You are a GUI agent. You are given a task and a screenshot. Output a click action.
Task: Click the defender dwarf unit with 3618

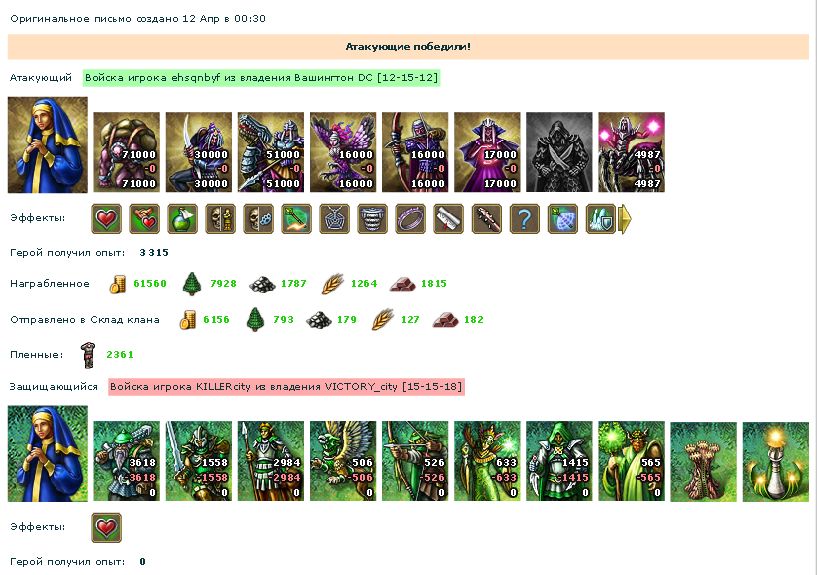tap(127, 461)
